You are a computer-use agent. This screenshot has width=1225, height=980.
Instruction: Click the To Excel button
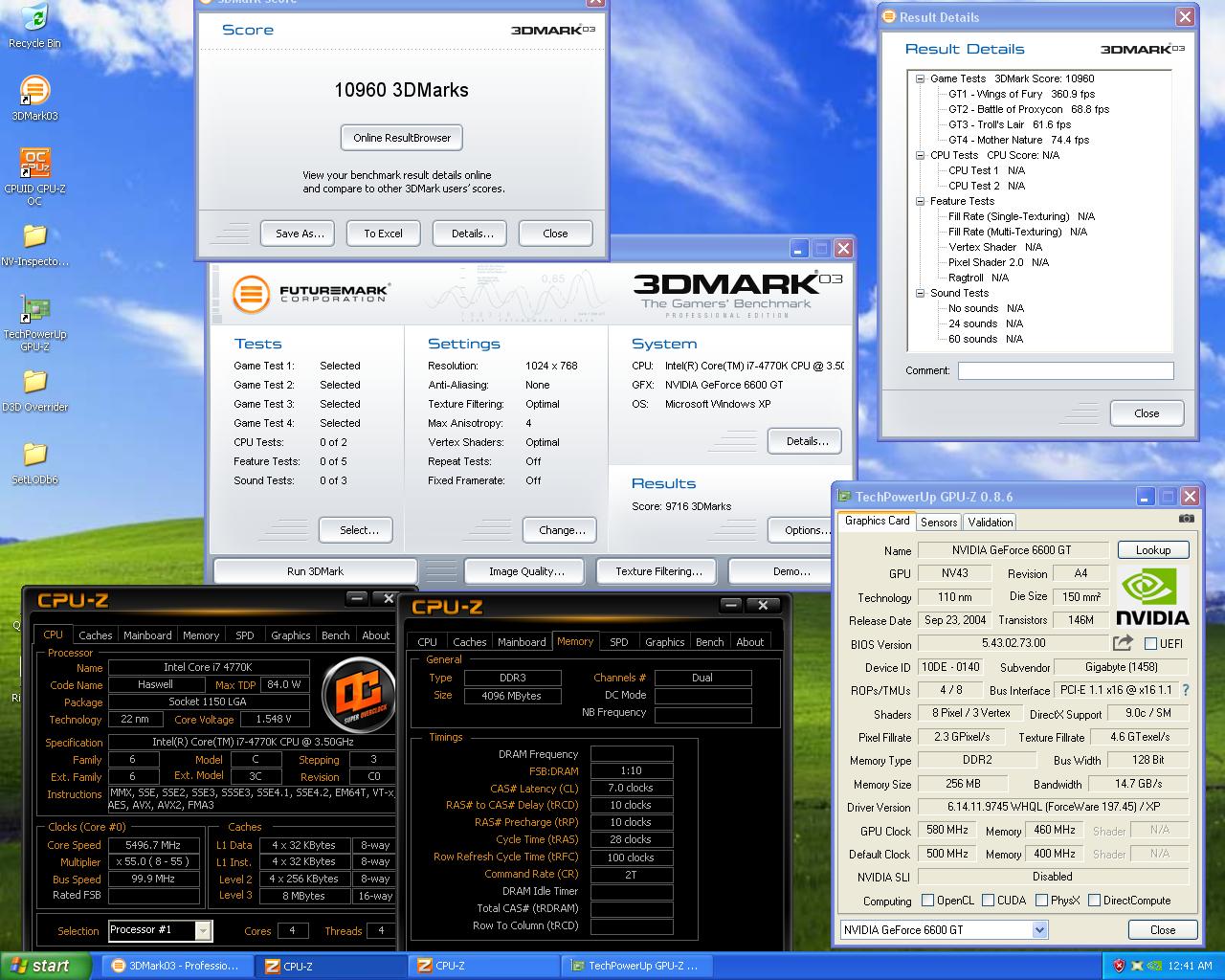pos(383,234)
